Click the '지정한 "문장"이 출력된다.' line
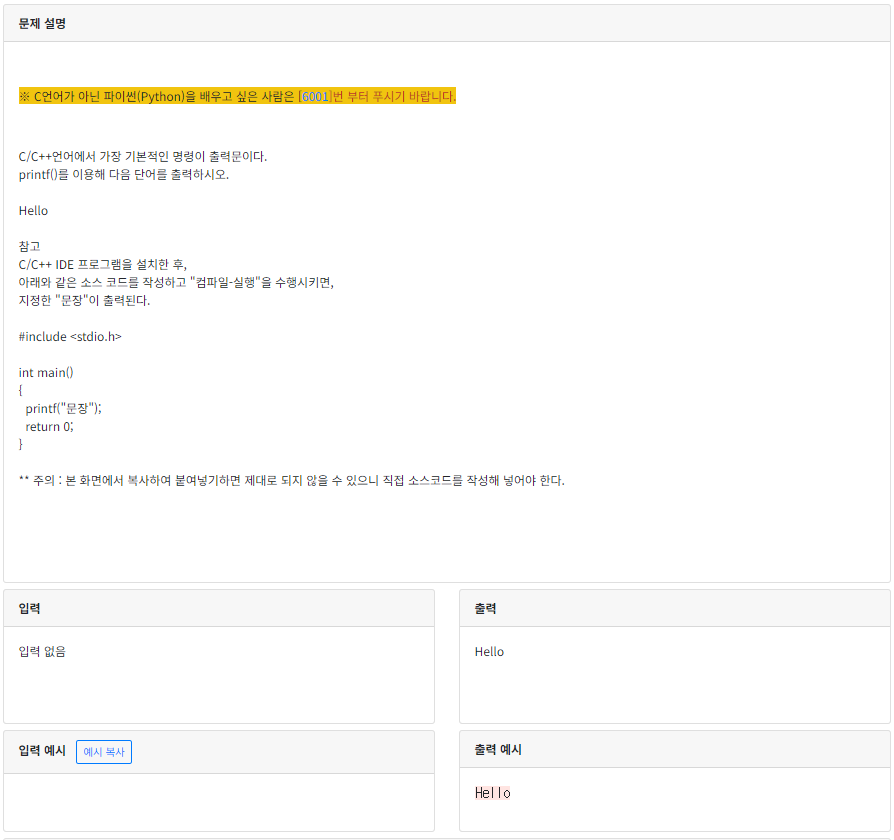 84,301
